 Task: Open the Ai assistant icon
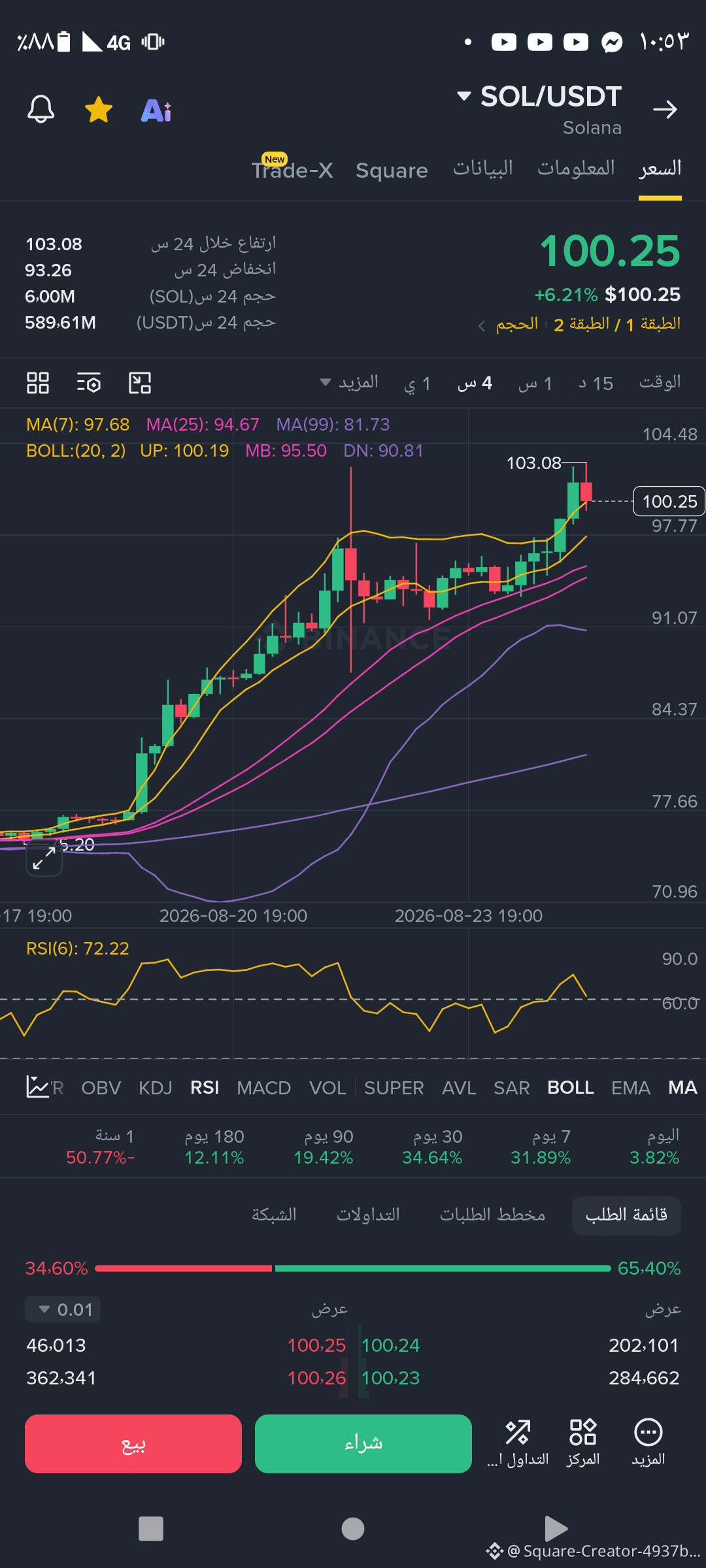(157, 110)
